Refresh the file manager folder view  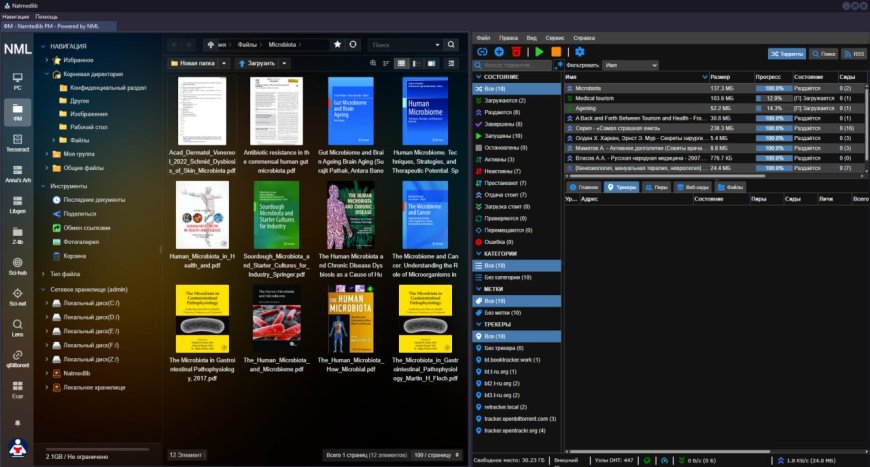[353, 44]
